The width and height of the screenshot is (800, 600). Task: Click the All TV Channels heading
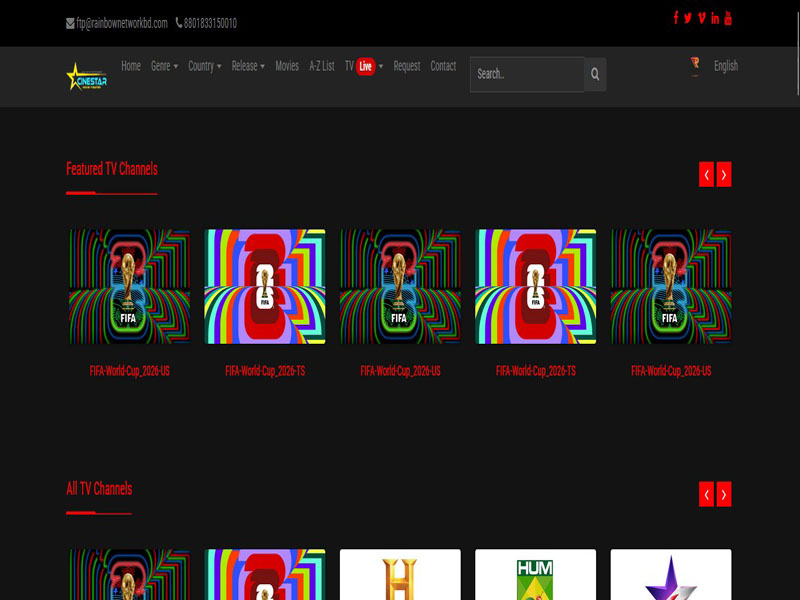(99, 489)
